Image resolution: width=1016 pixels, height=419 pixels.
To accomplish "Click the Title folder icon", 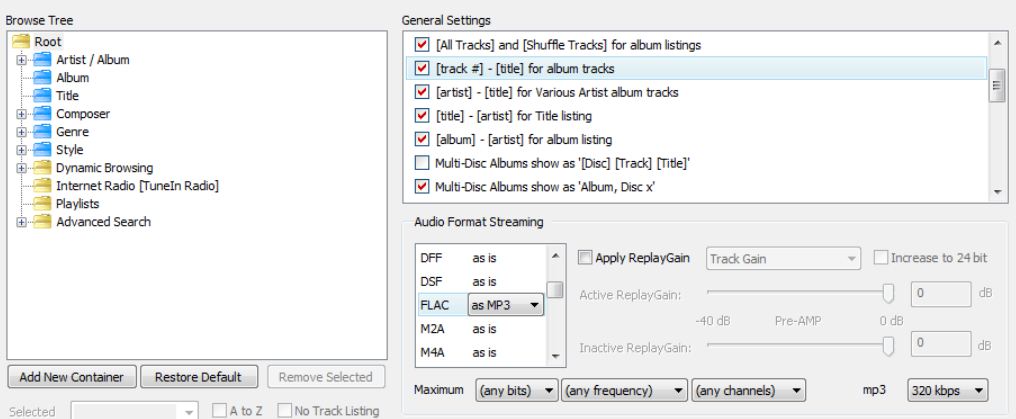I will (42, 96).
